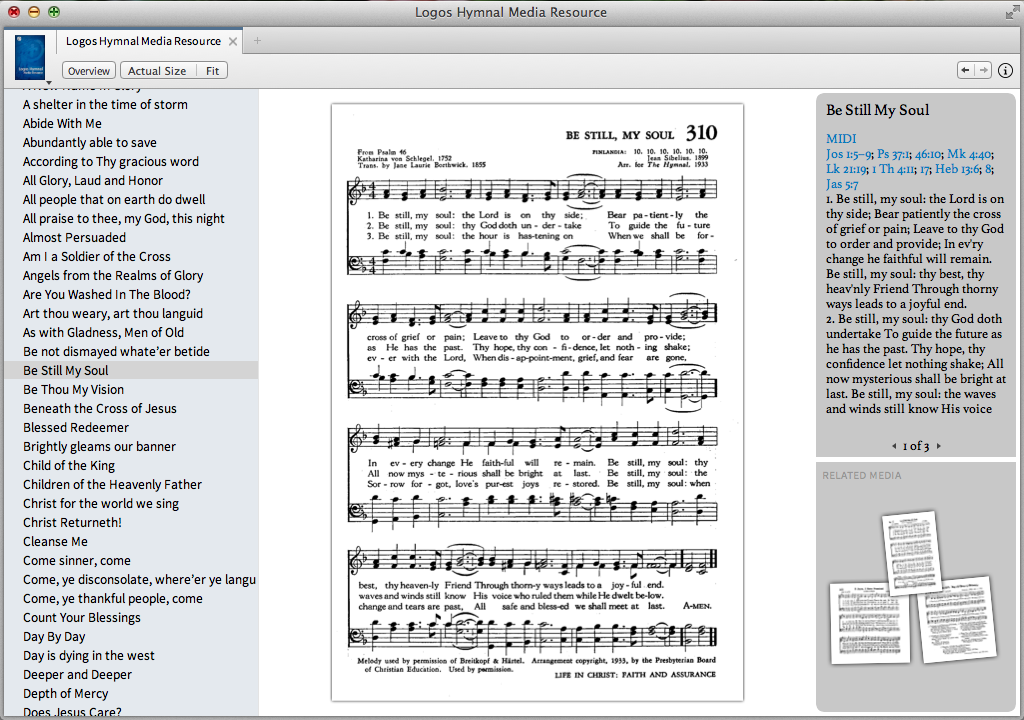This screenshot has width=1024, height=720.
Task: Open the Jas 5:7 reference link
Action: click(x=842, y=184)
